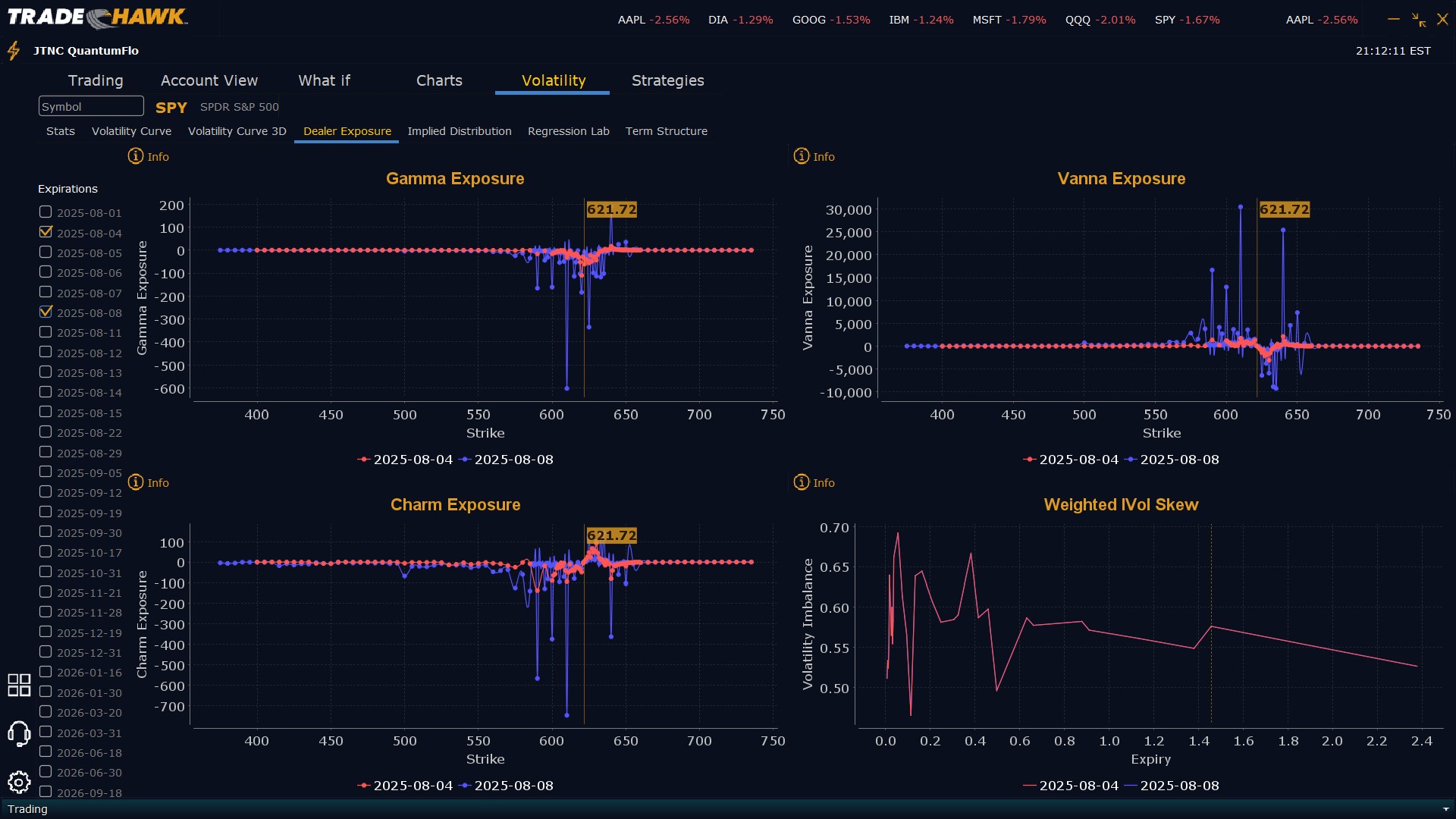The height and width of the screenshot is (819, 1456).
Task: Open Info icon above Gamma Exposure chart
Action: pos(136,156)
